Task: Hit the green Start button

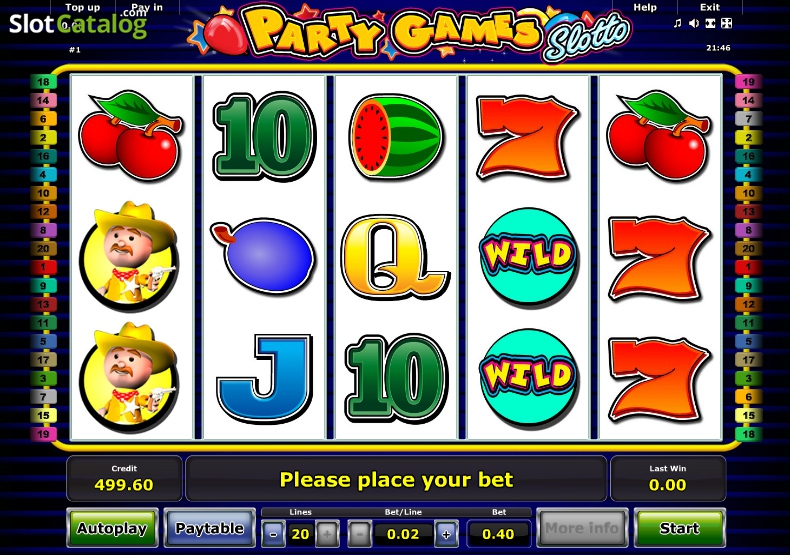Action: point(679,528)
